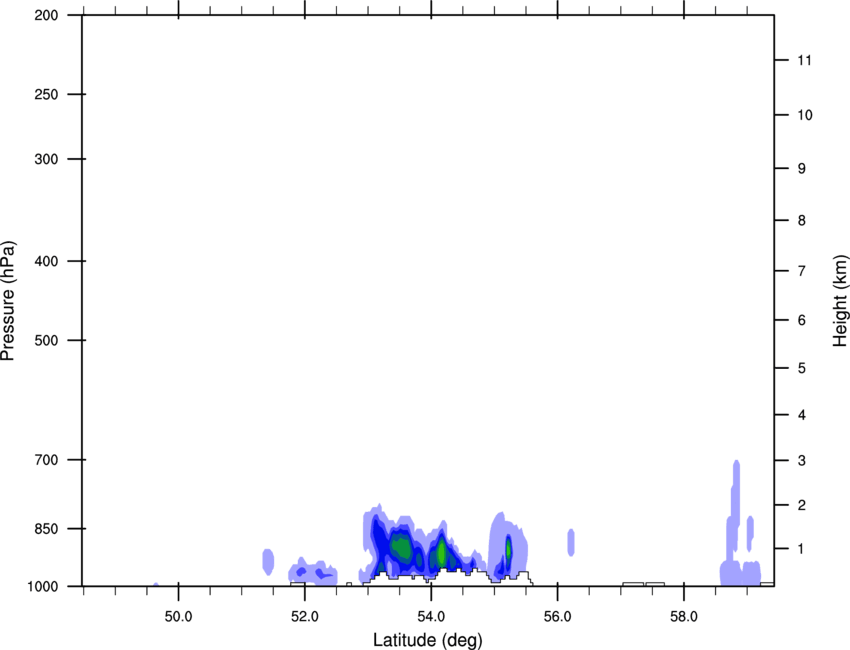Click the light-blue blob near 51.4 latitude
Image resolution: width=850 pixels, height=650 pixels.
[x=268, y=562]
